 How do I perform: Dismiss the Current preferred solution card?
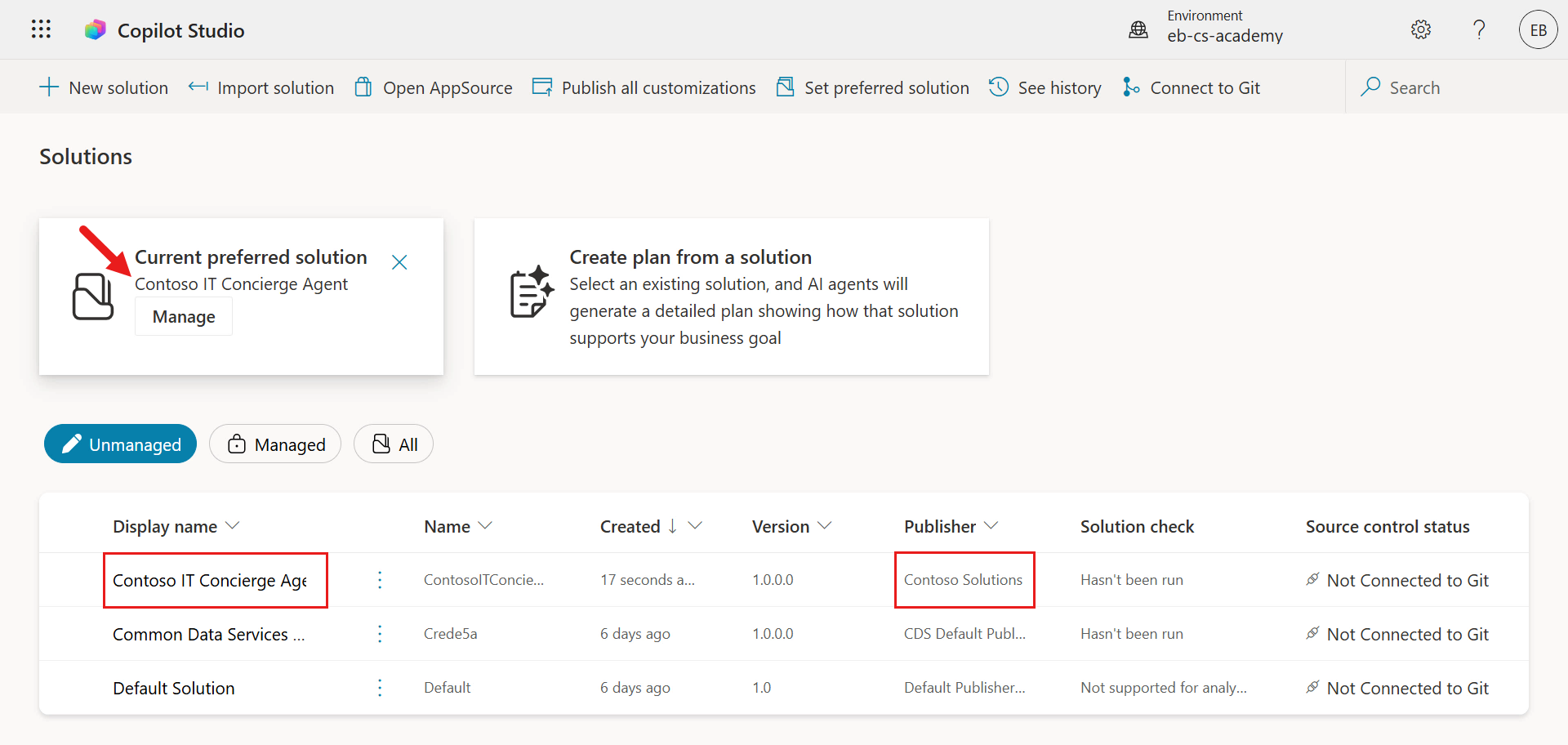(x=399, y=262)
